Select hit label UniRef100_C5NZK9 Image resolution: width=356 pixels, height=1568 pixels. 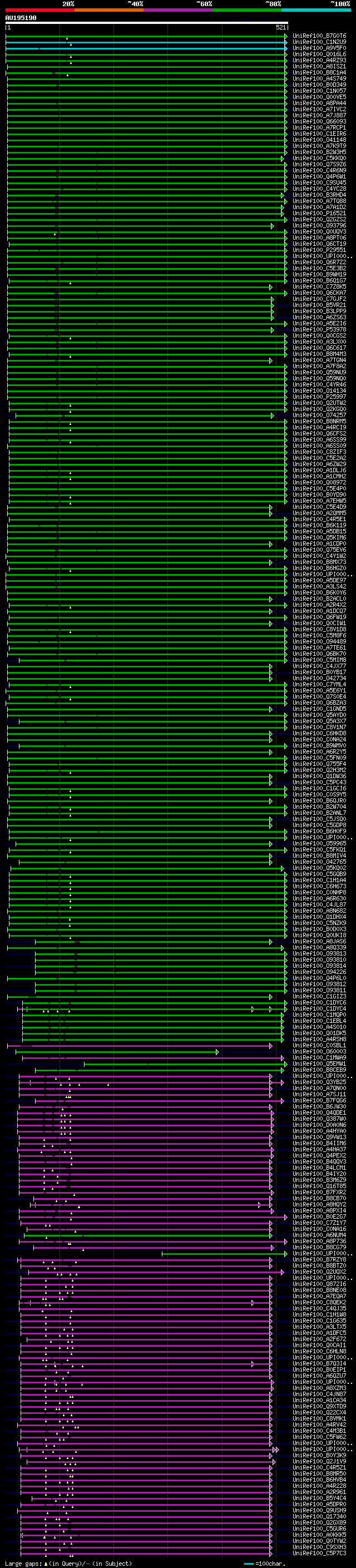[319, 923]
